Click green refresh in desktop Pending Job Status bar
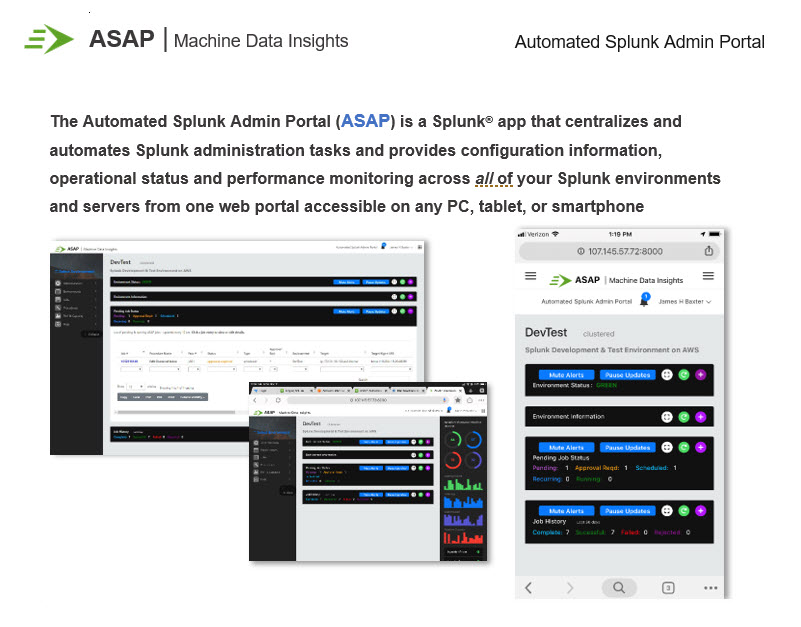 tap(402, 311)
